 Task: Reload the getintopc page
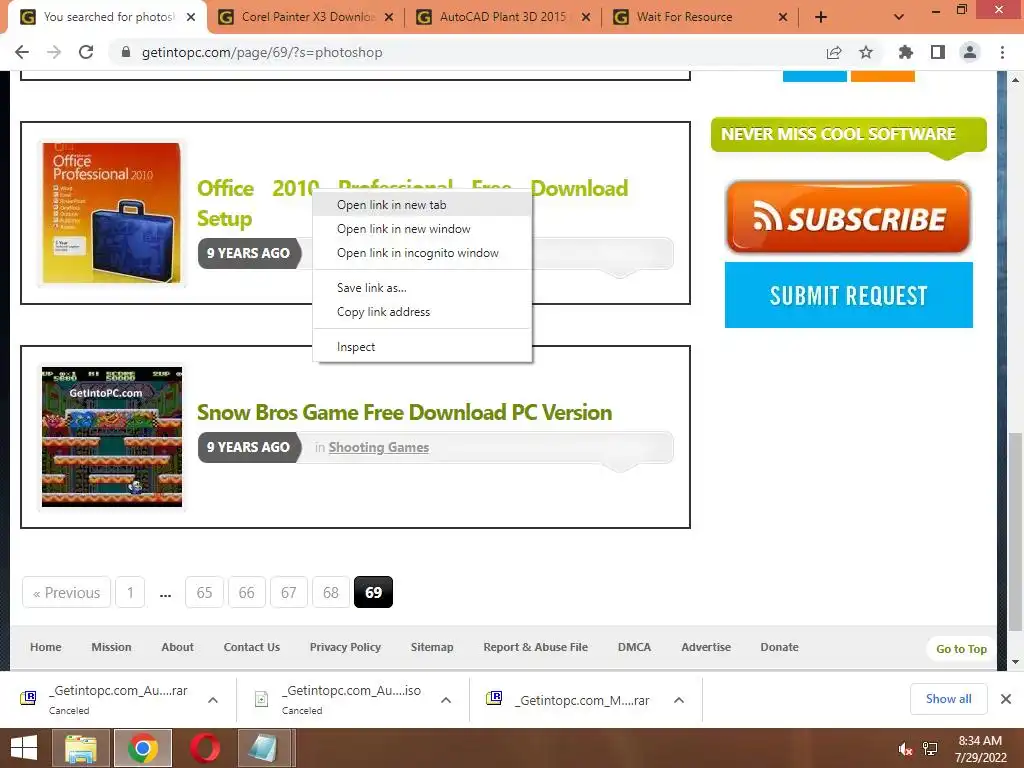(x=86, y=52)
